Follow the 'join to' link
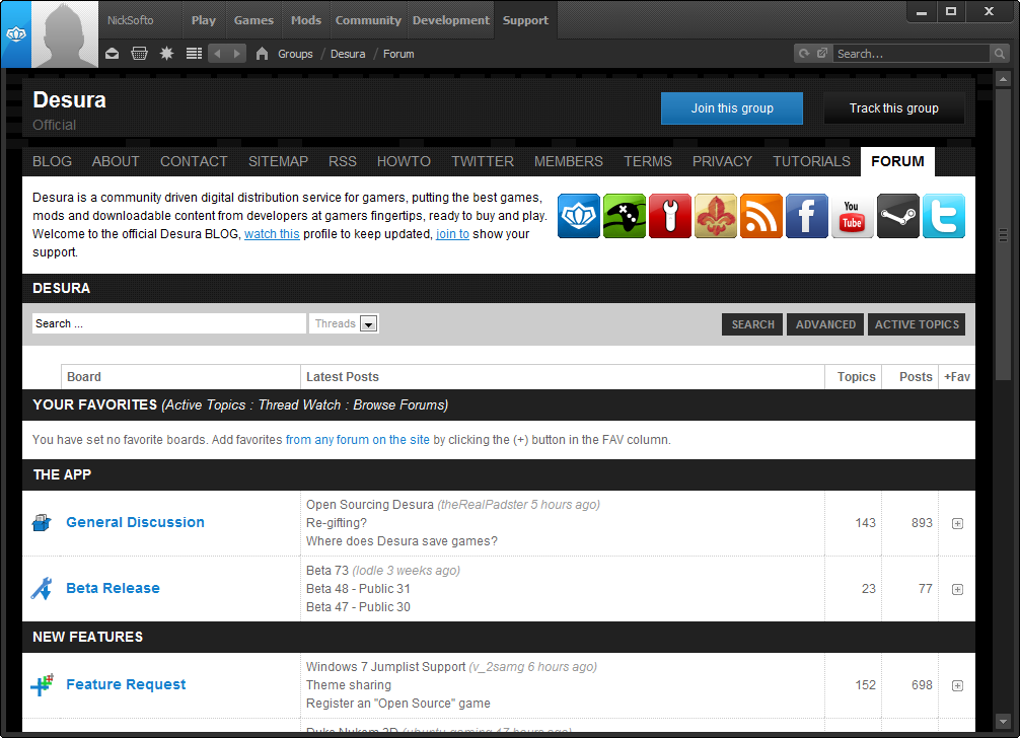The width and height of the screenshot is (1020, 738). click(452, 234)
